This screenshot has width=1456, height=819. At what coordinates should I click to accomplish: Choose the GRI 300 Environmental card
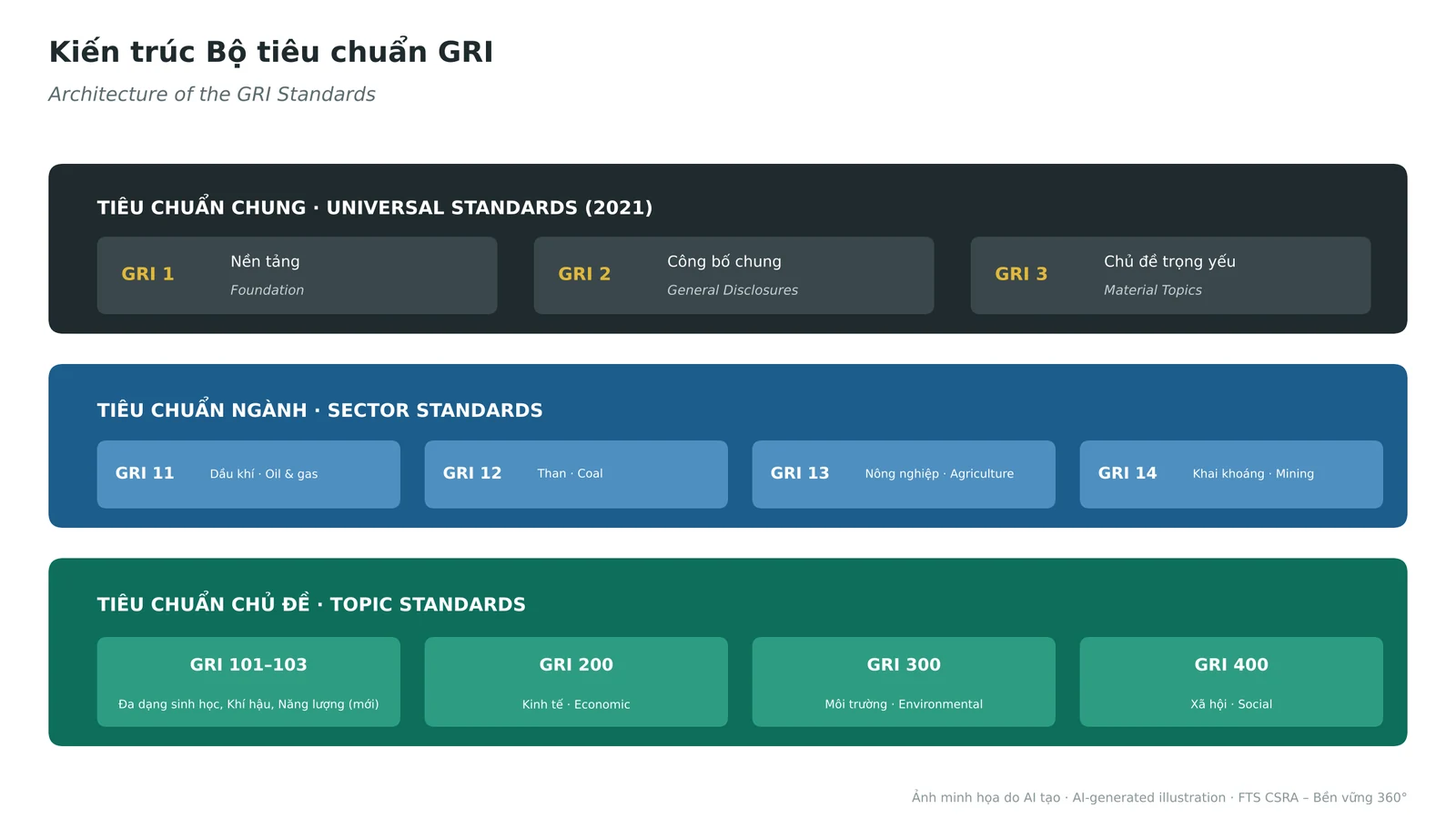tap(904, 682)
